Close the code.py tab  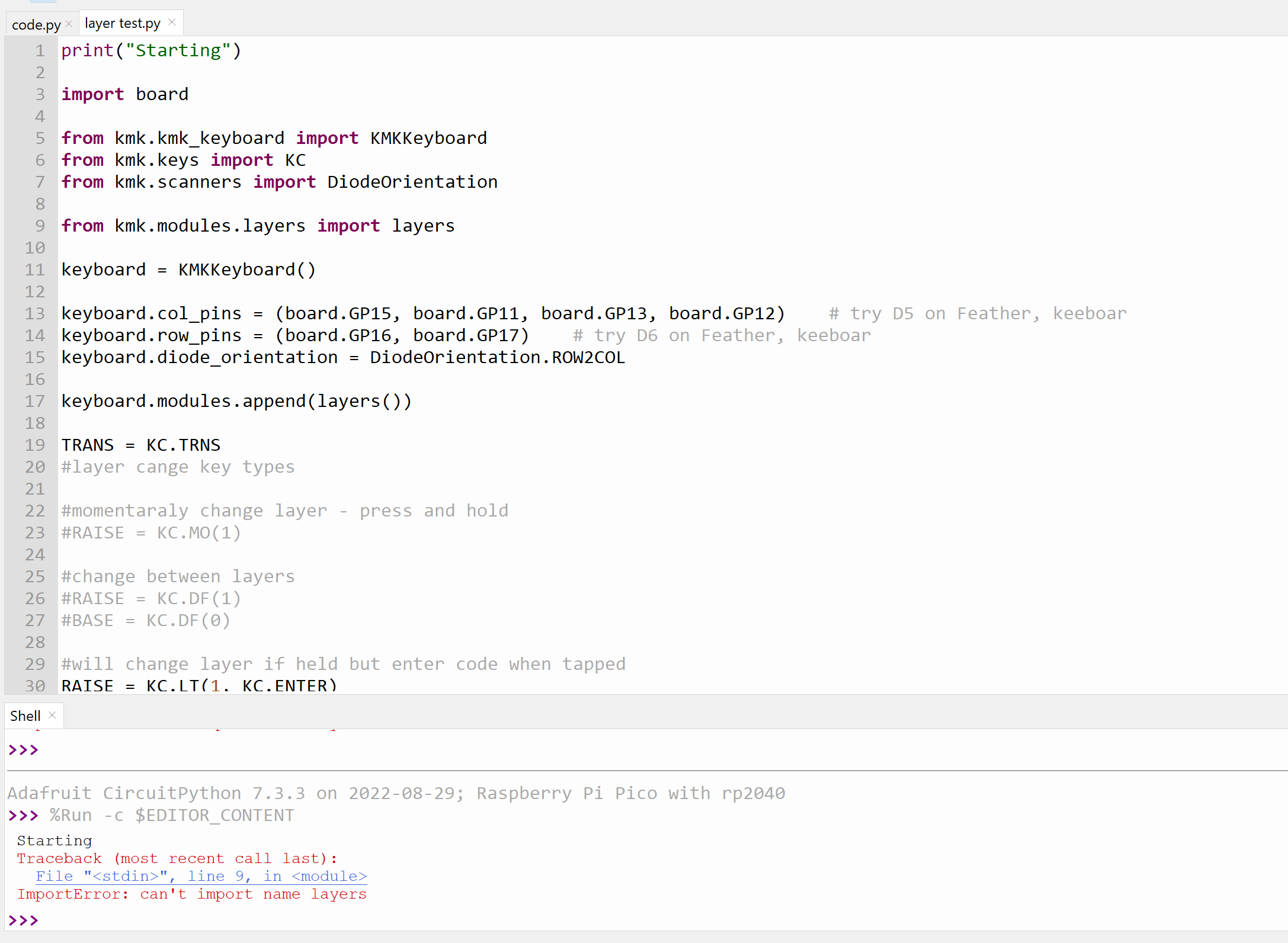[69, 23]
